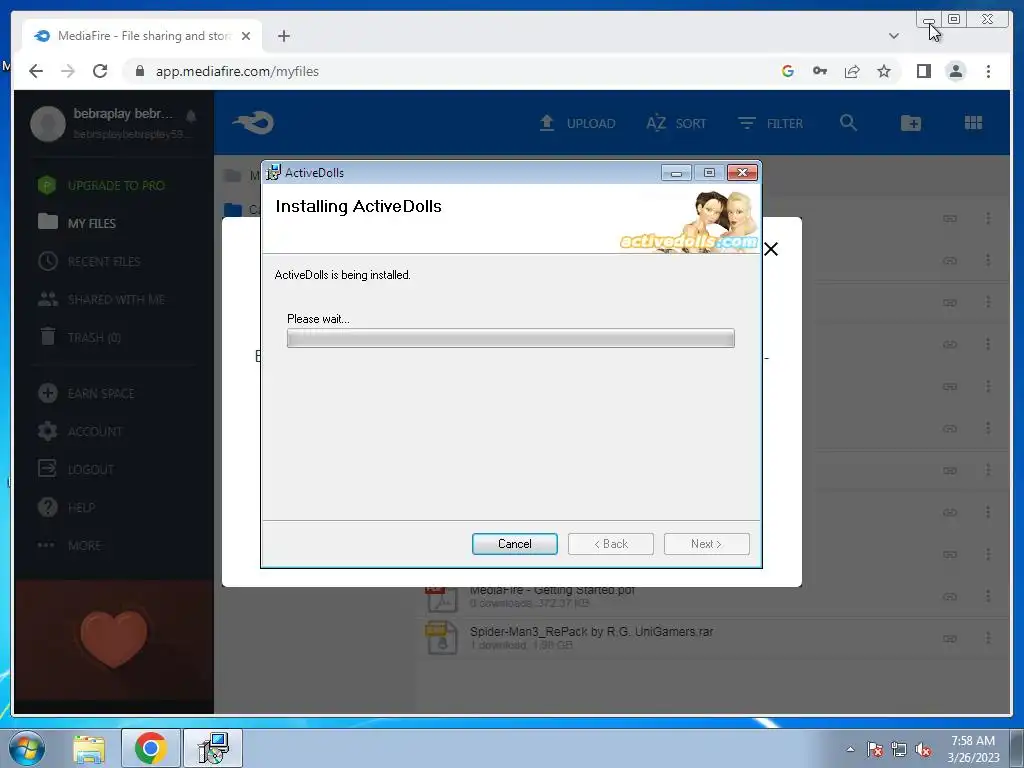This screenshot has height=768, width=1024.
Task: Expand Chrome tab search chevron
Action: (x=893, y=36)
